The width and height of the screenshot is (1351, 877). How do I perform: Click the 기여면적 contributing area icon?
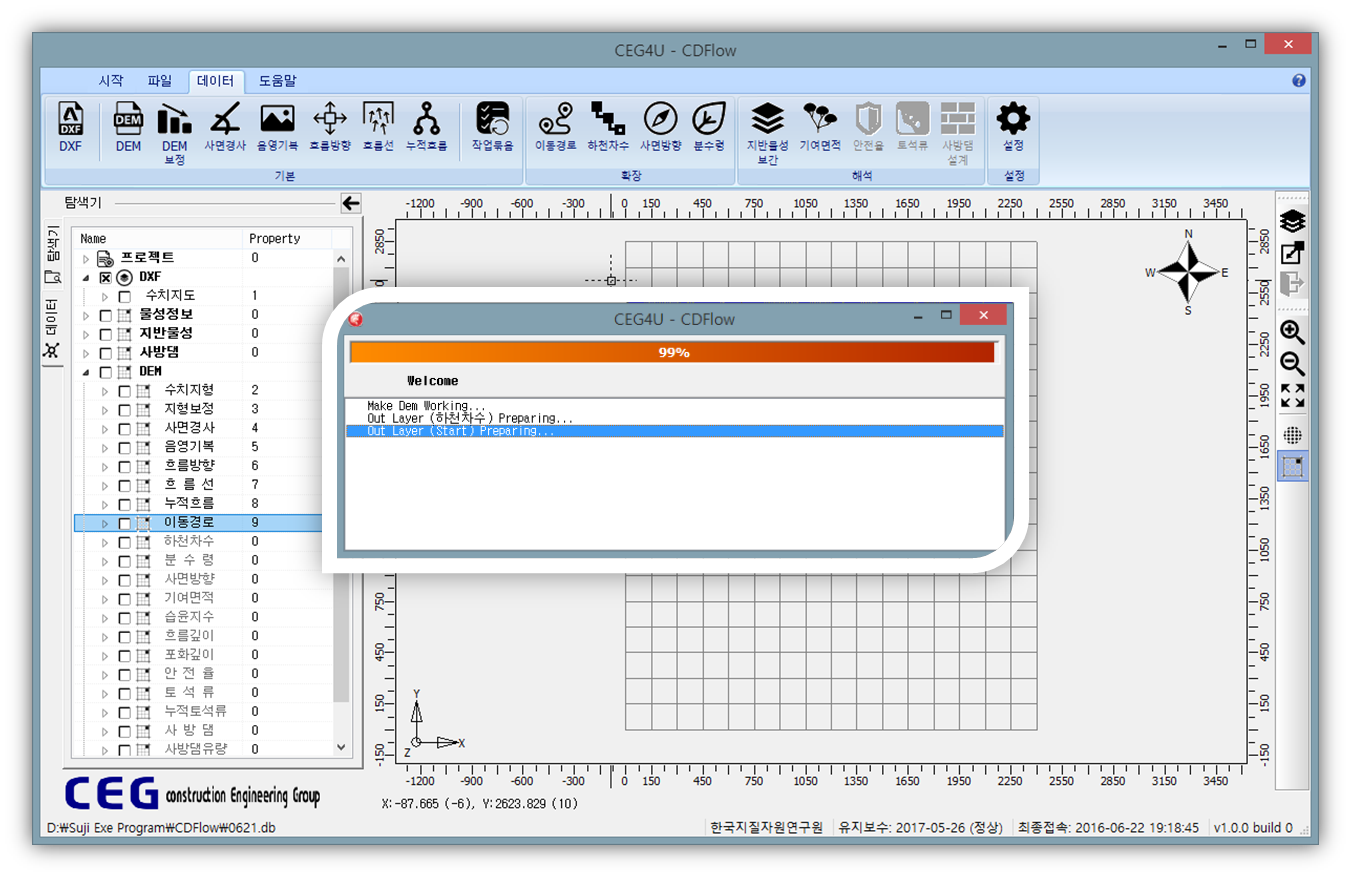[820, 128]
